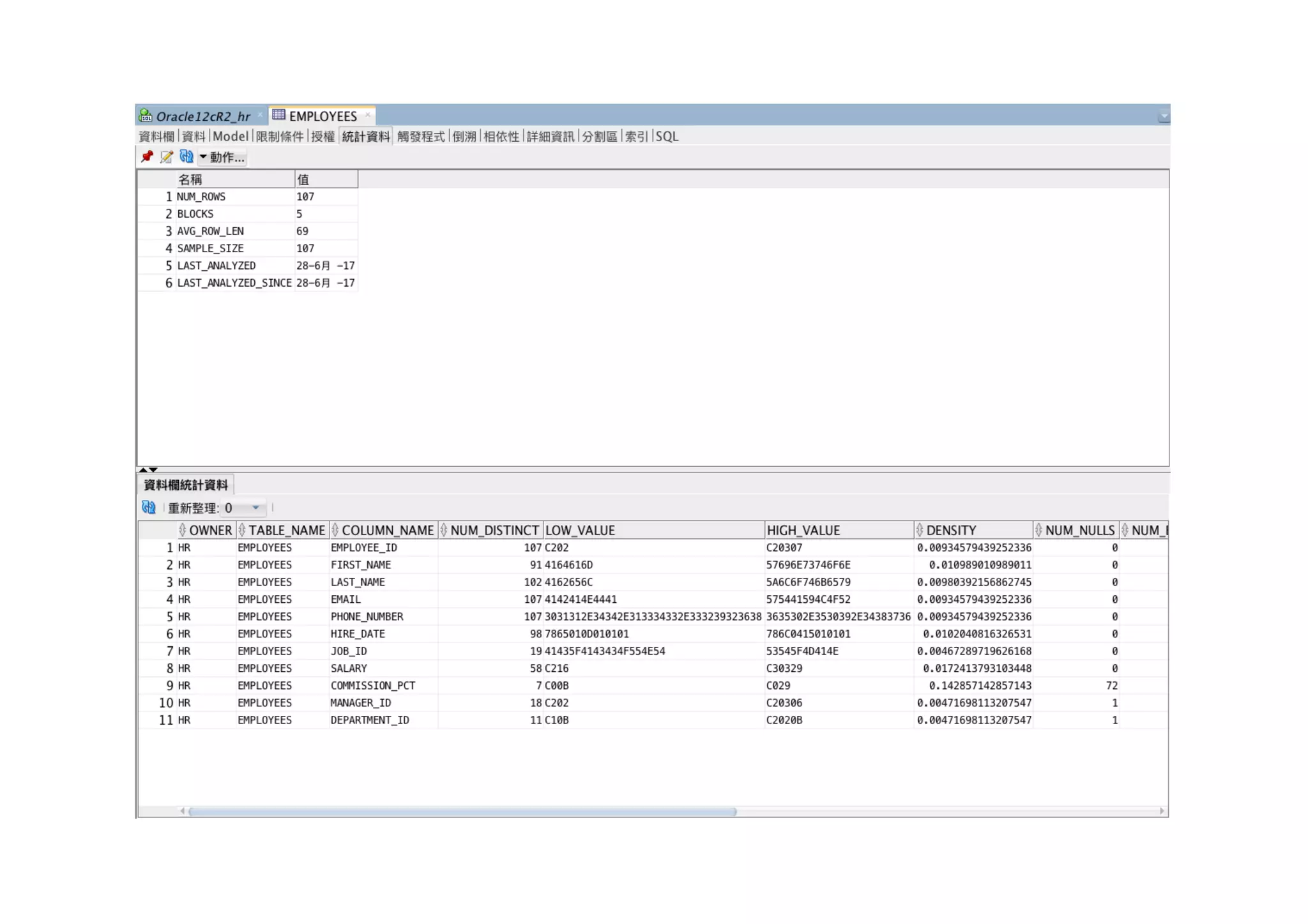Select the AVG_ROW_LEN row
The width and height of the screenshot is (1308, 924).
click(x=248, y=231)
